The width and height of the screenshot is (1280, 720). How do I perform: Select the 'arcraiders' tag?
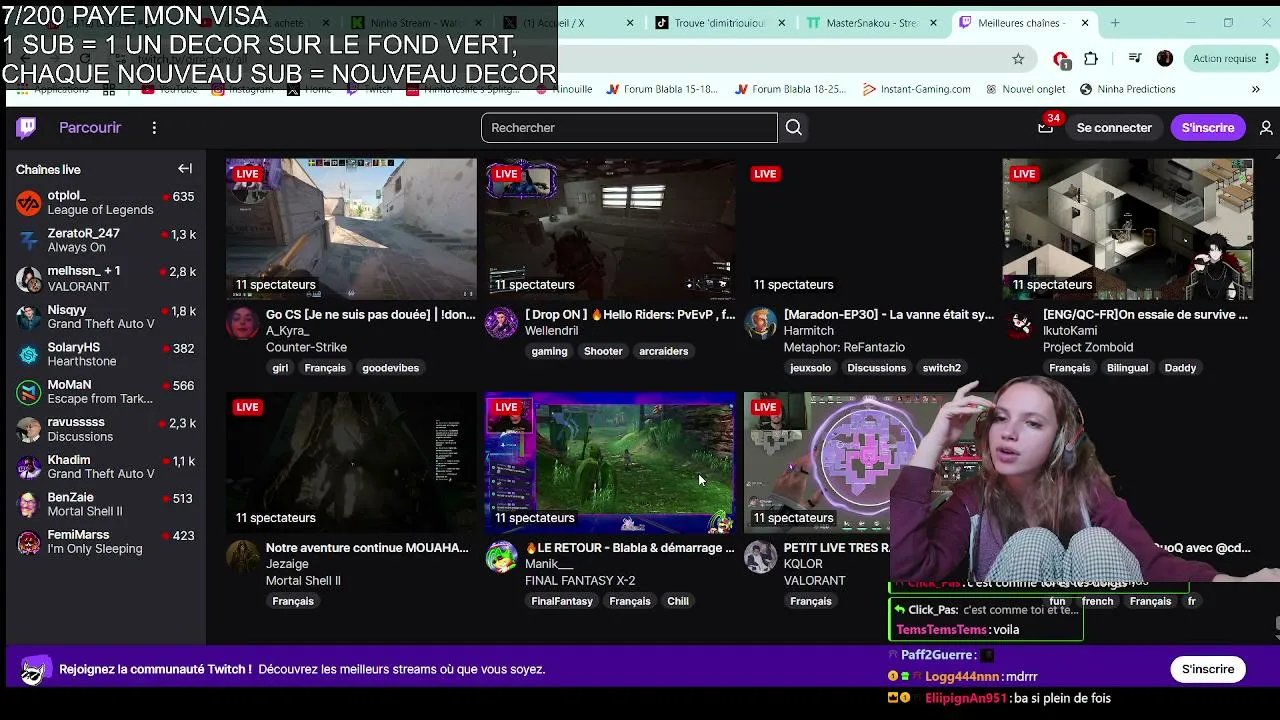pyautogui.click(x=664, y=351)
